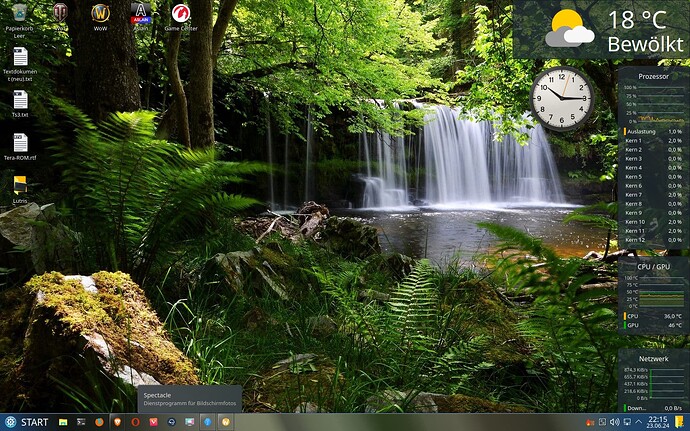The height and width of the screenshot is (431, 690).
Task: Click the Netzwerk widget title
Action: point(653,359)
